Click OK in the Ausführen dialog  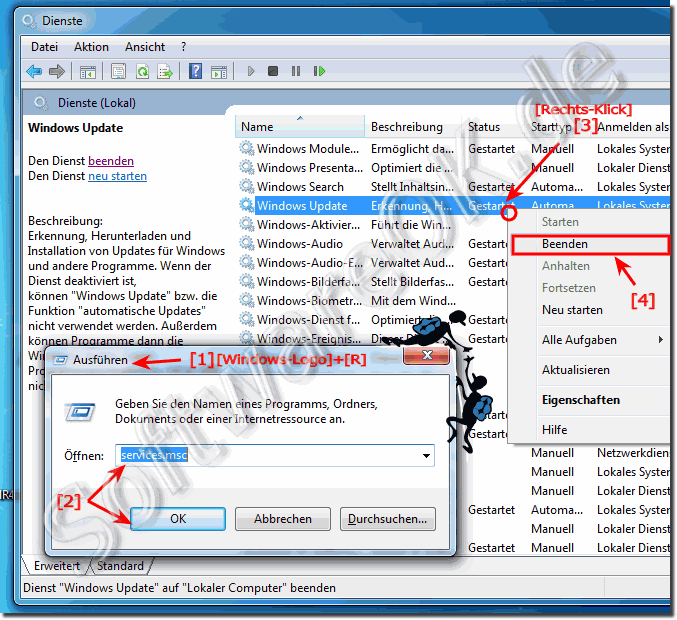point(178,519)
